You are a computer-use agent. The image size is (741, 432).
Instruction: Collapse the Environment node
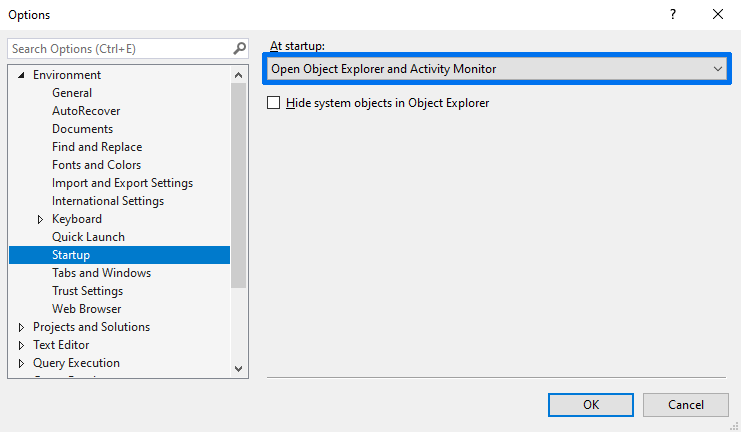coord(21,75)
